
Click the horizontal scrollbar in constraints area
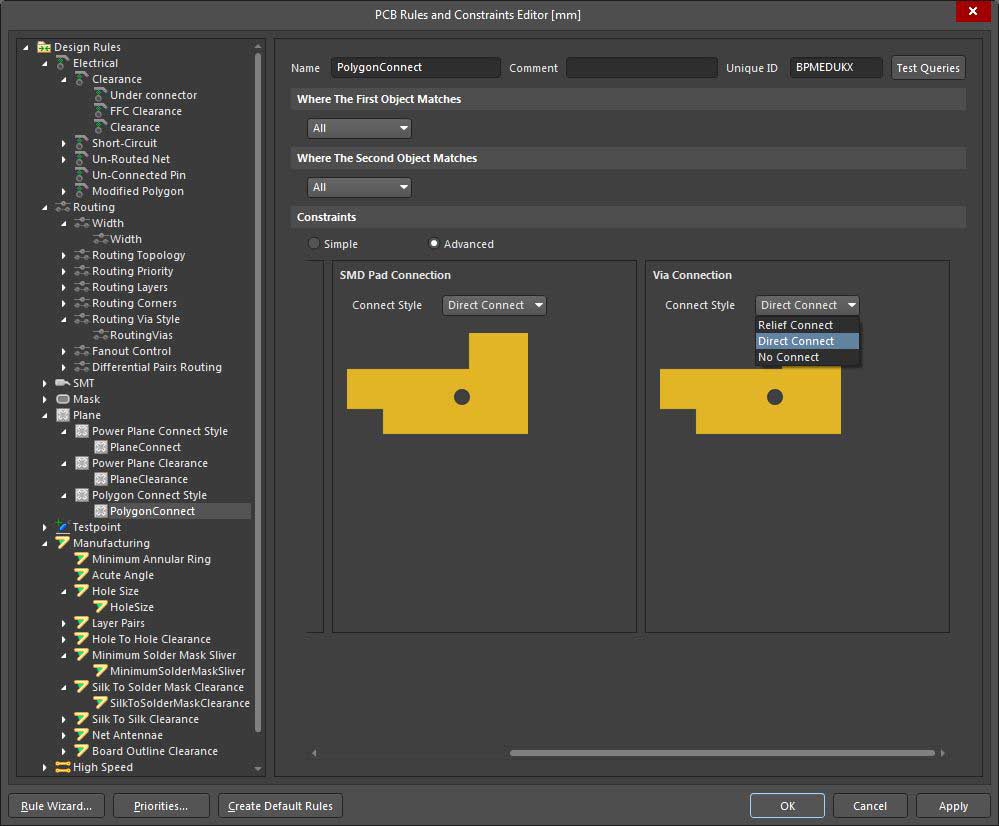721,753
